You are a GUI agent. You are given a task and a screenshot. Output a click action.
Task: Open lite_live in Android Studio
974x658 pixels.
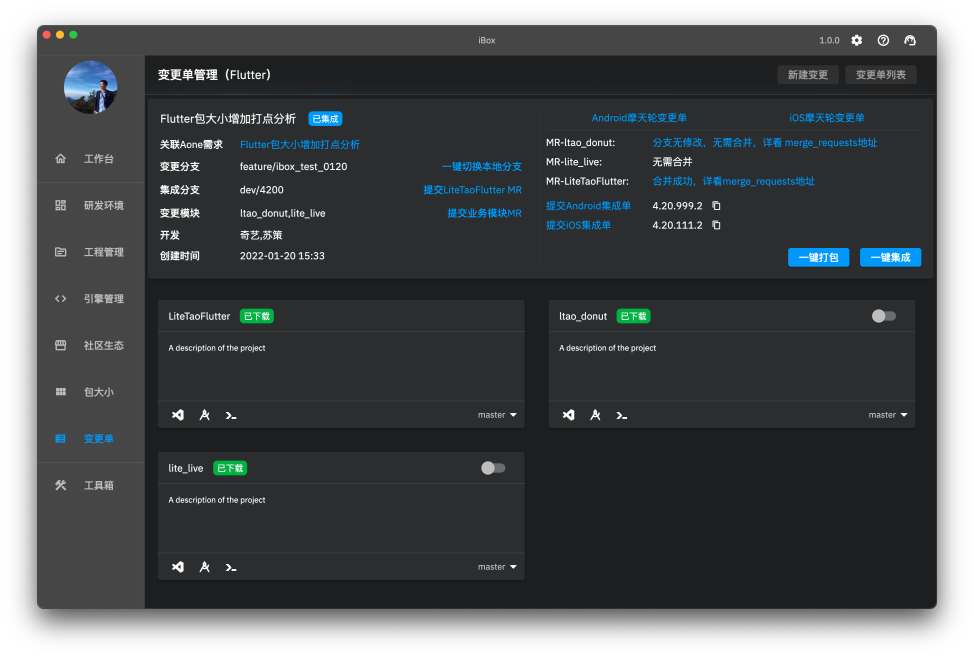tap(204, 567)
